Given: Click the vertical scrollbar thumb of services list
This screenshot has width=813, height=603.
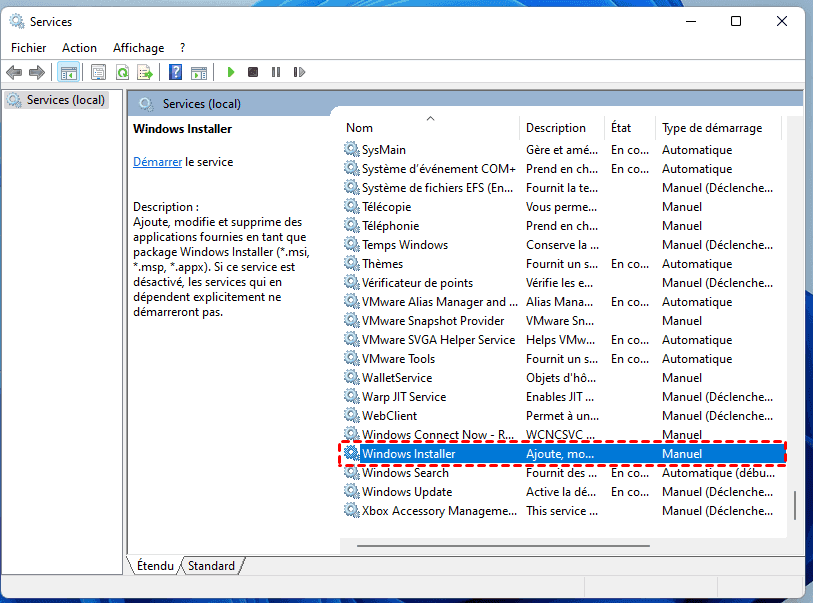Looking at the screenshot, I should coord(795,505).
